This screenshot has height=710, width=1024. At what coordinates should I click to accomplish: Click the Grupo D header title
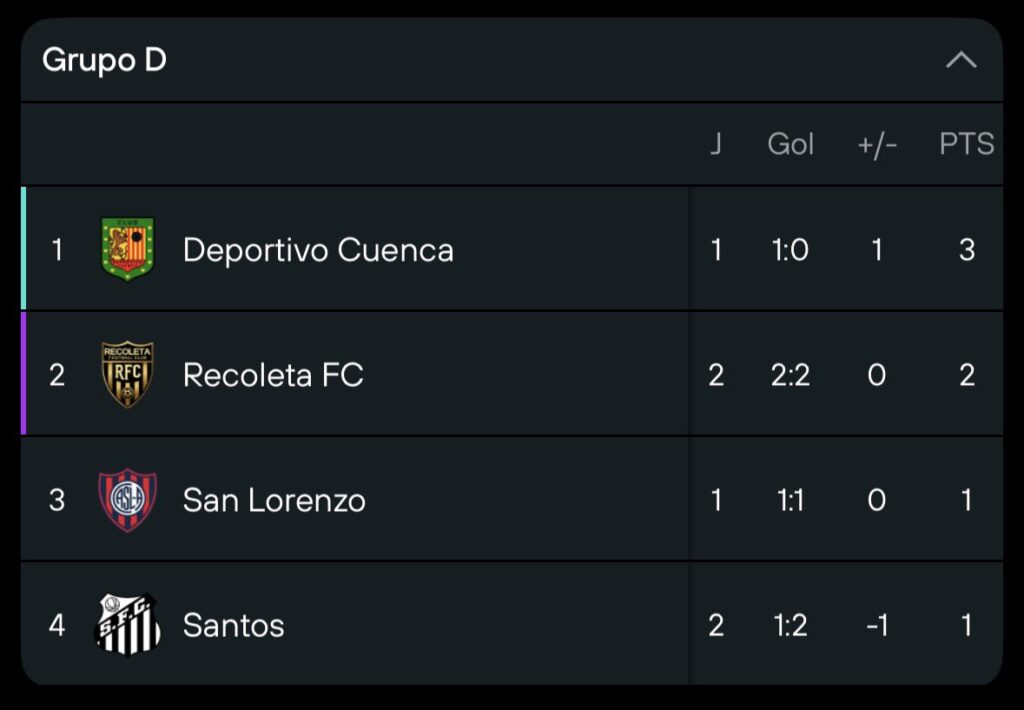[x=104, y=60]
